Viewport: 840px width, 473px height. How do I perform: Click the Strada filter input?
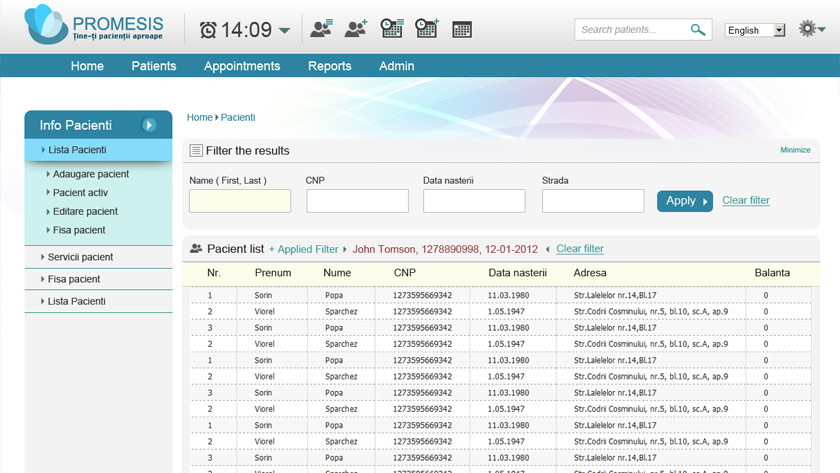point(593,201)
